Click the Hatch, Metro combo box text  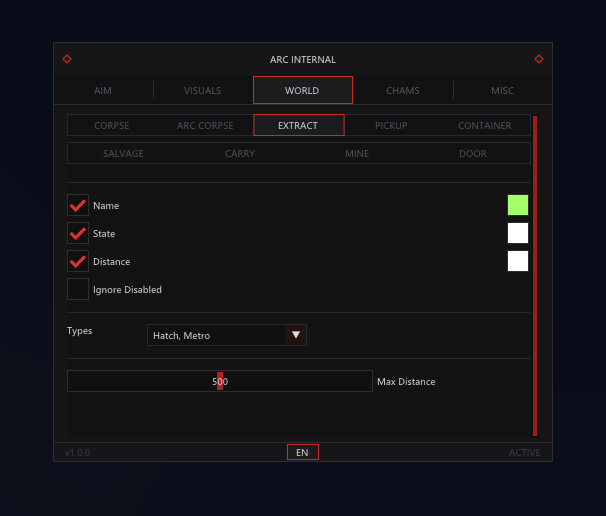tap(182, 335)
